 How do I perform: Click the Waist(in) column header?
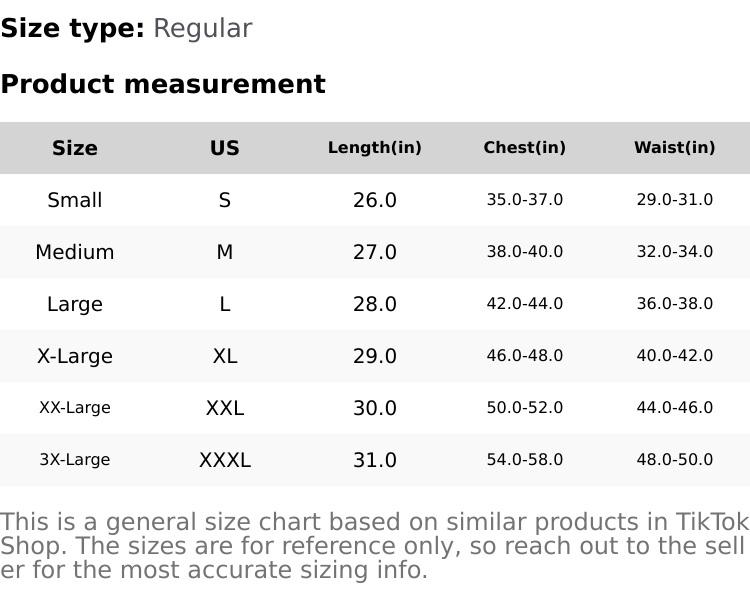click(675, 148)
